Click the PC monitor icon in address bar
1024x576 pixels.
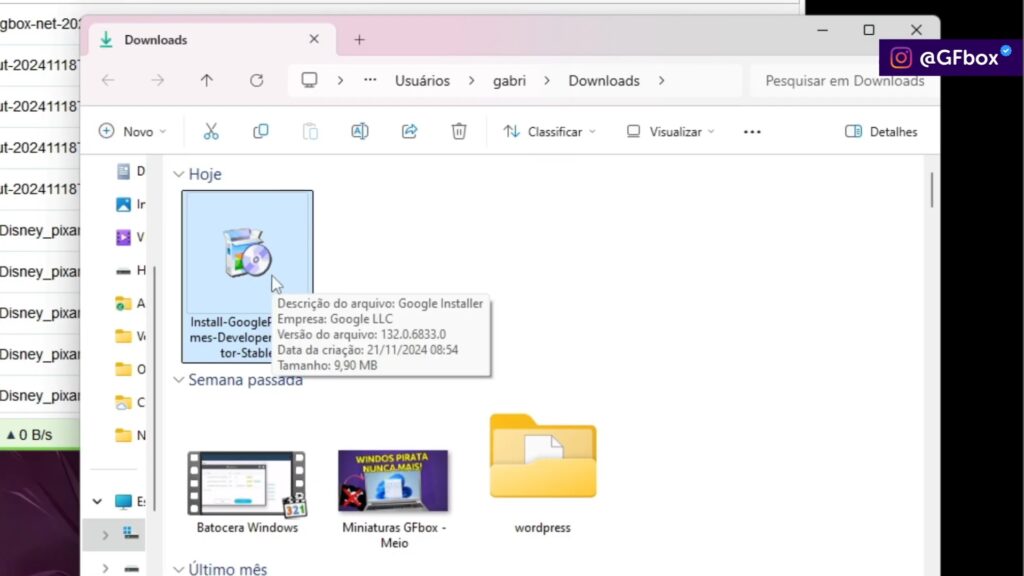click(x=309, y=80)
